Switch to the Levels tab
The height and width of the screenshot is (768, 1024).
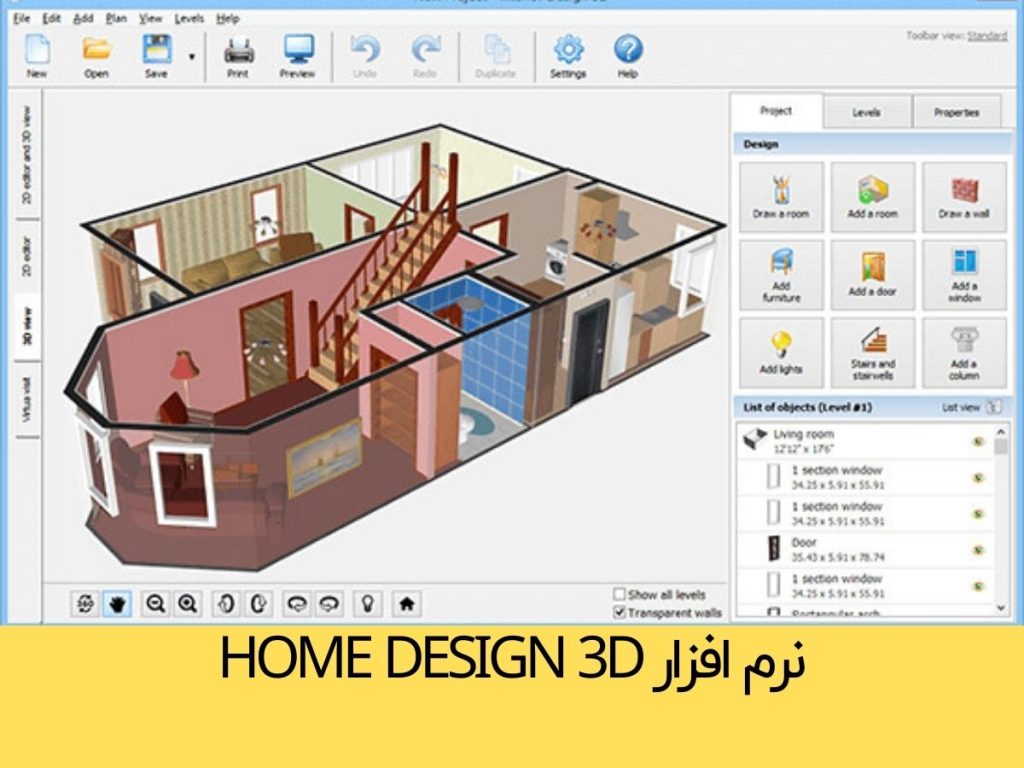coord(867,112)
